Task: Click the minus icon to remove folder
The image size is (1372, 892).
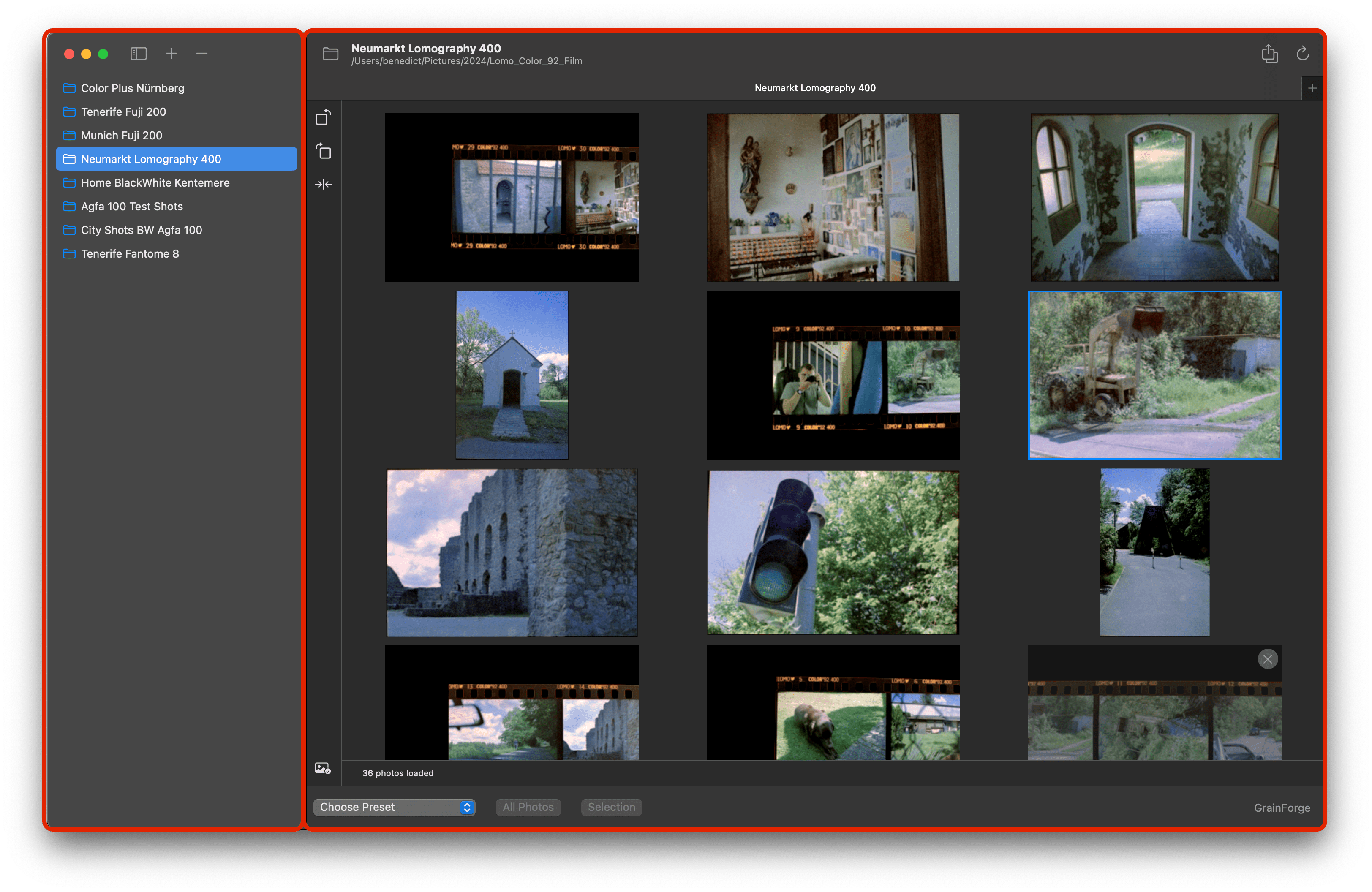Action: 201,54
